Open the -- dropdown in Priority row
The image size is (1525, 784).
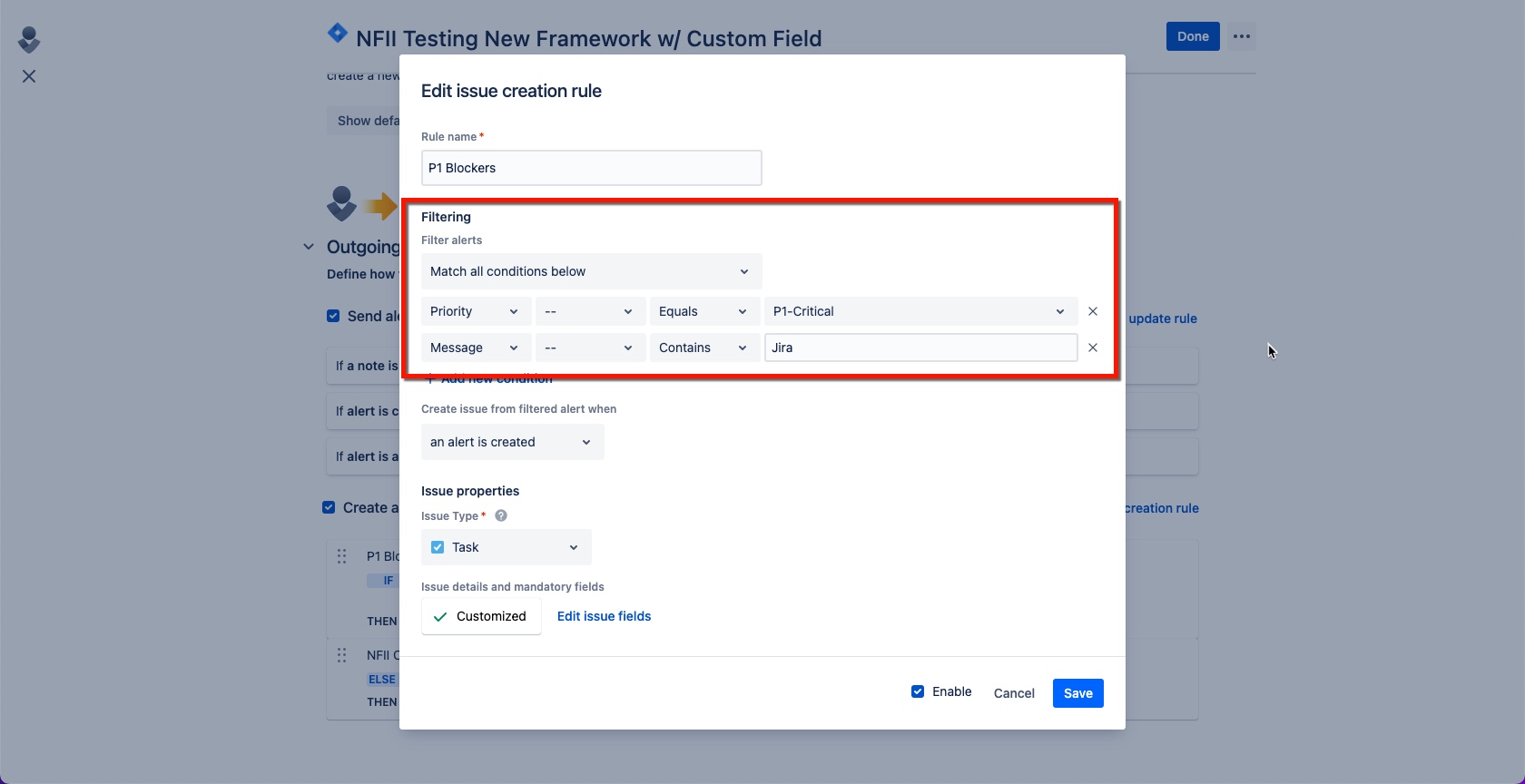click(591, 311)
